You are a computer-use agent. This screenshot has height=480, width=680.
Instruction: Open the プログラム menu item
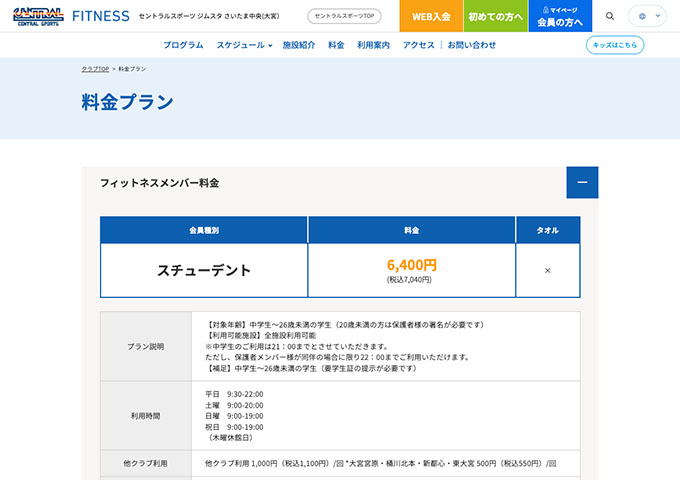point(183,45)
